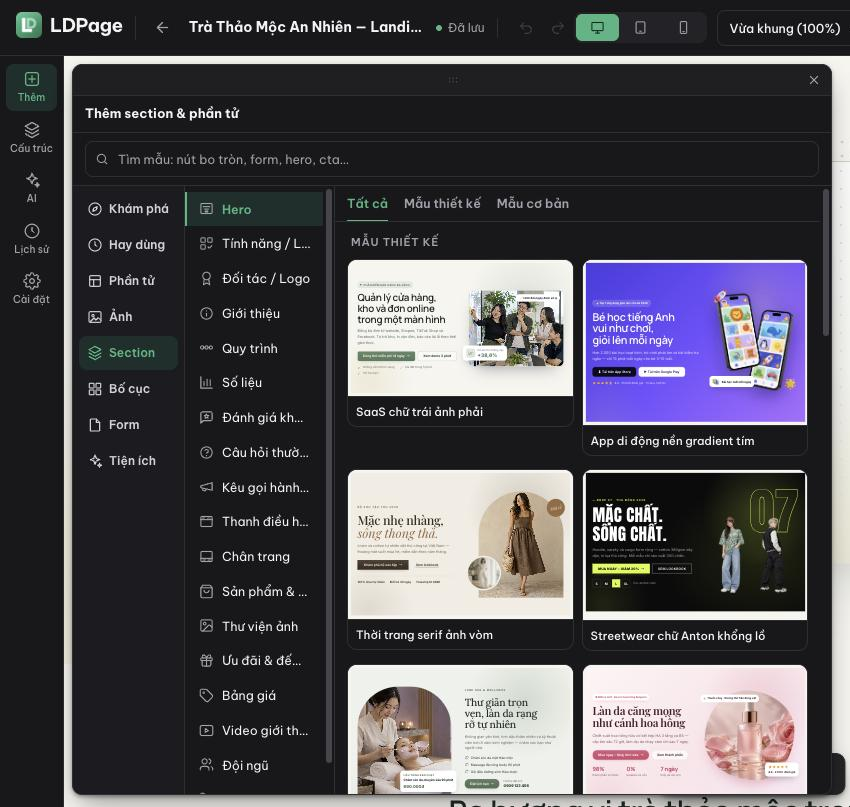This screenshot has height=807, width=850.
Task: Click the undo arrow in top bar
Action: point(525,28)
